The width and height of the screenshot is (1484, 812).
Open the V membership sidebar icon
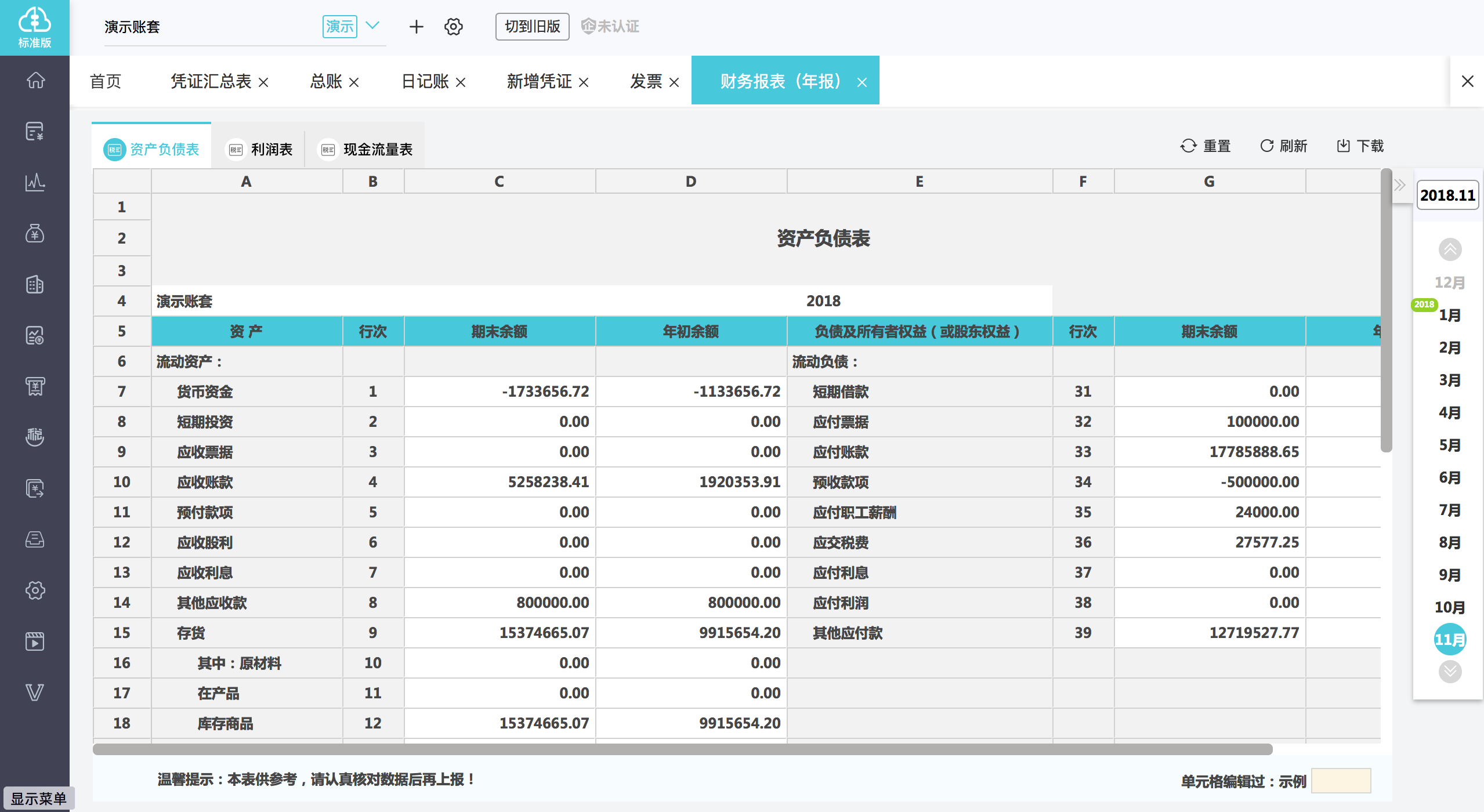(x=35, y=693)
